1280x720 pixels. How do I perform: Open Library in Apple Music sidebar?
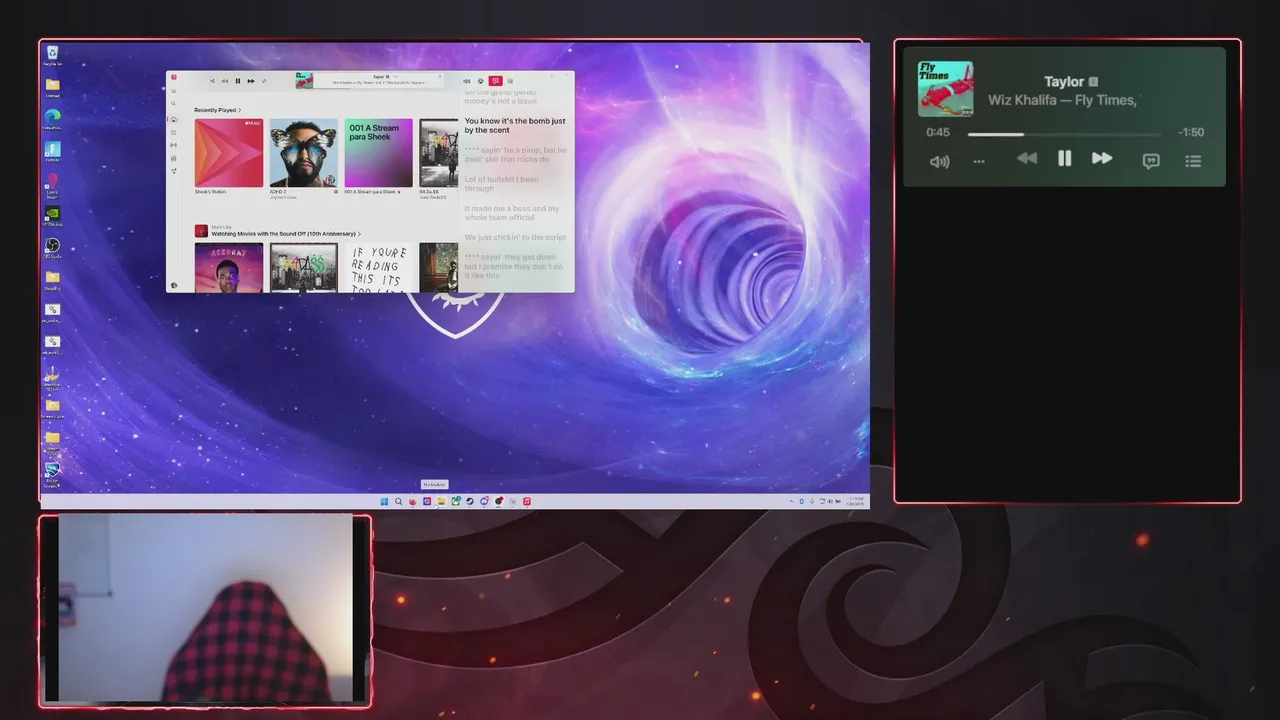[x=173, y=158]
